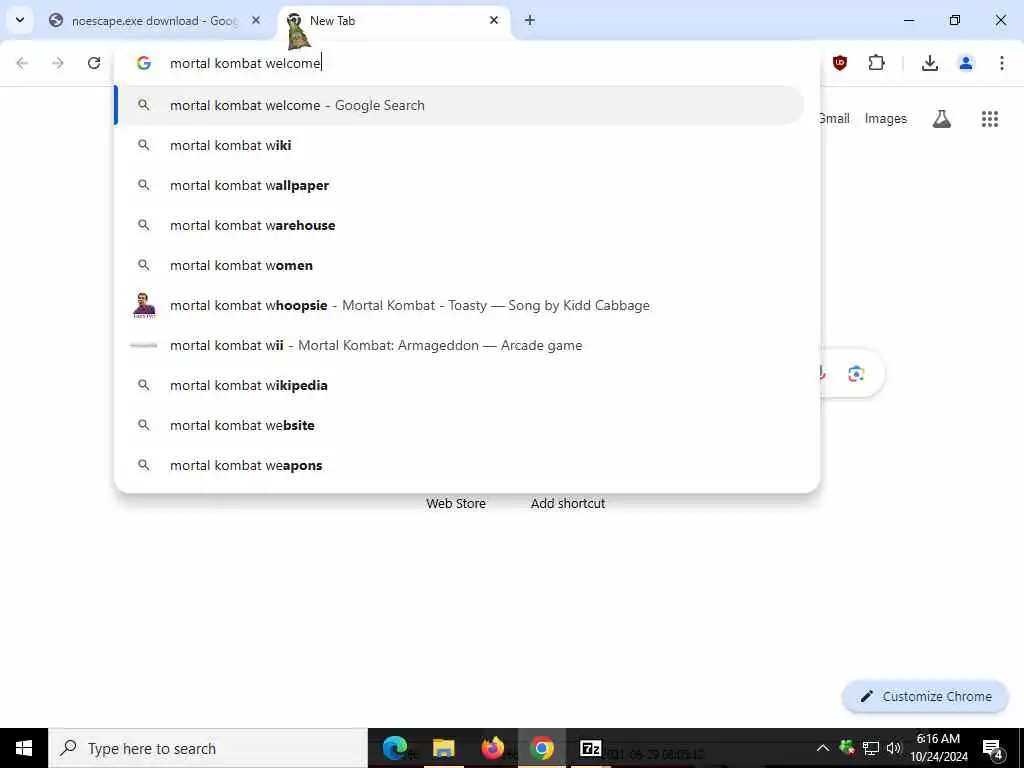Click the Customize Chrome button

925,696
